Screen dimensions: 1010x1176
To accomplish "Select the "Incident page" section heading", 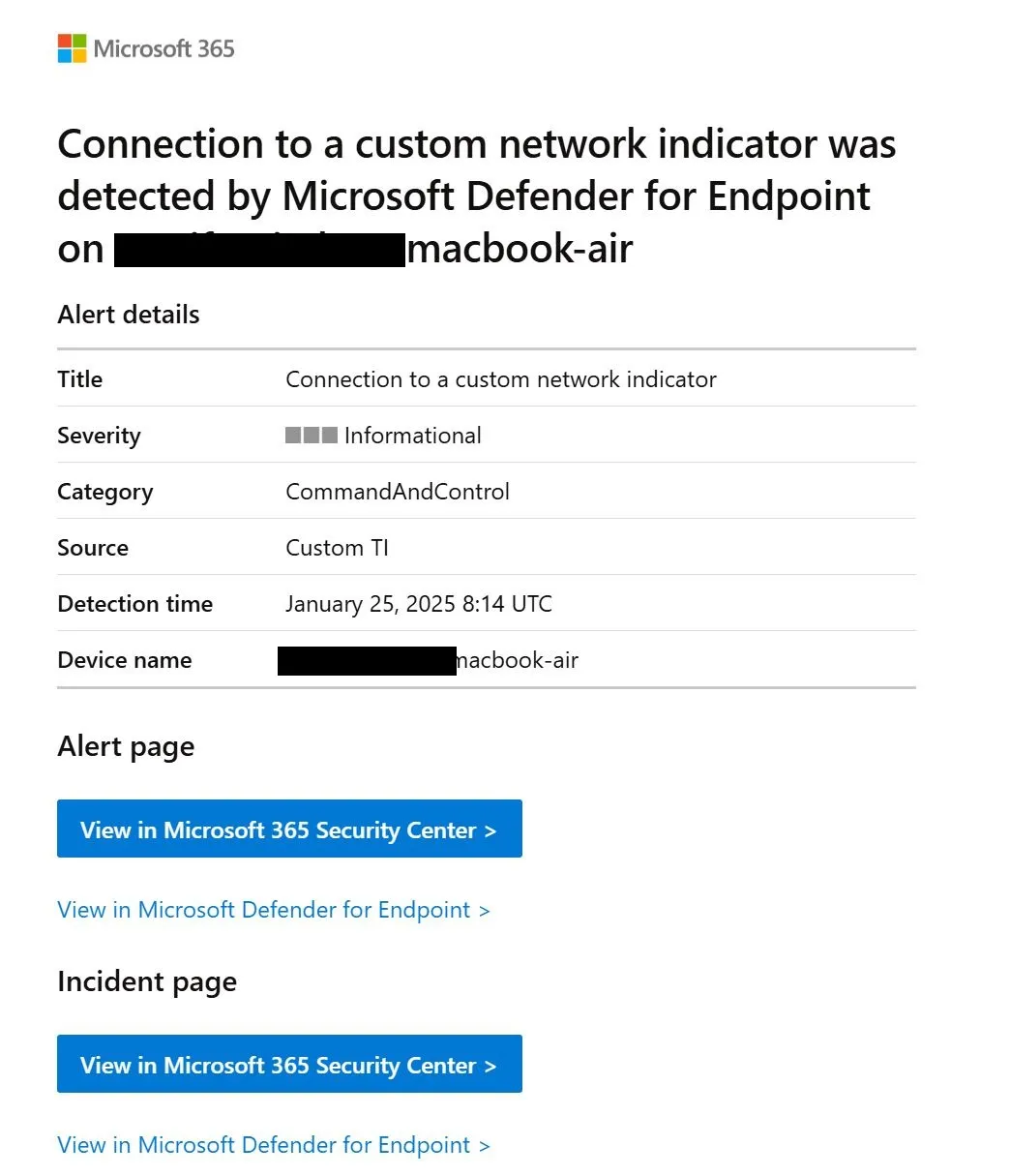I will point(147,981).
